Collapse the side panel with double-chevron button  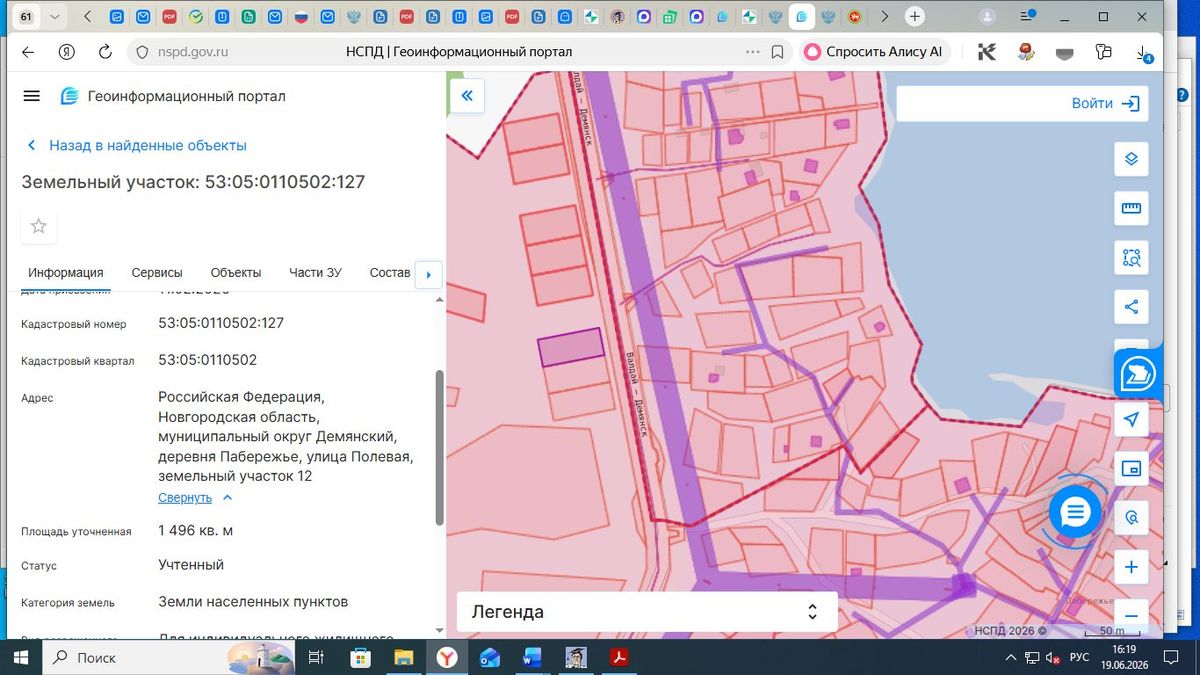467,96
